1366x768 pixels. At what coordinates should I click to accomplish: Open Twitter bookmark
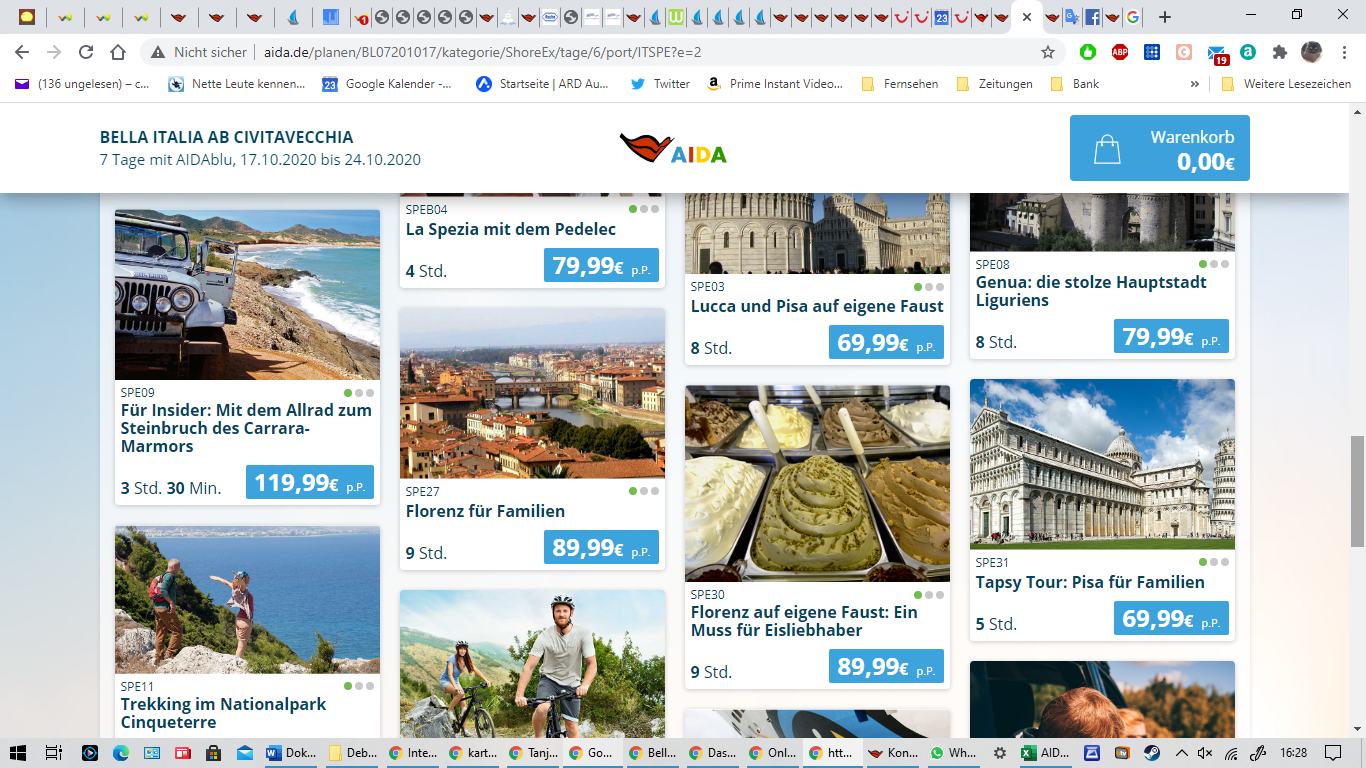660,84
